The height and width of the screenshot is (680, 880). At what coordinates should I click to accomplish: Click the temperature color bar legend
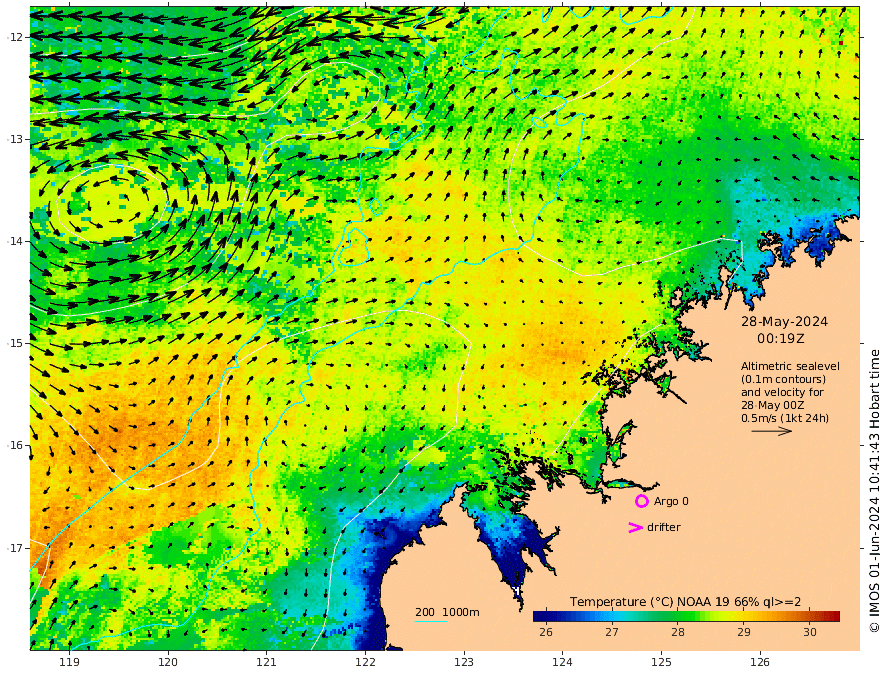pyautogui.click(x=686, y=617)
